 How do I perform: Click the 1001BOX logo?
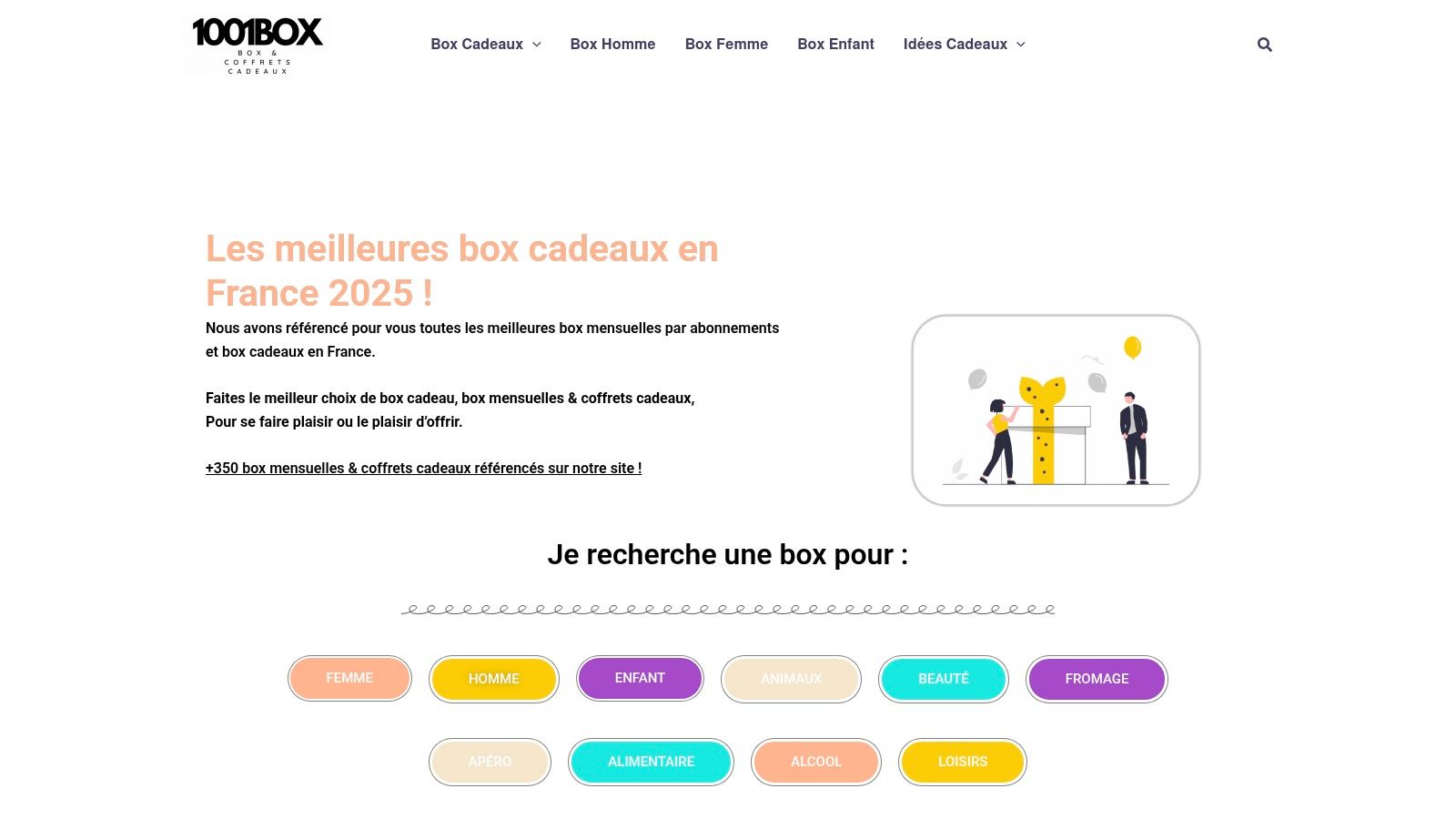[x=258, y=45]
